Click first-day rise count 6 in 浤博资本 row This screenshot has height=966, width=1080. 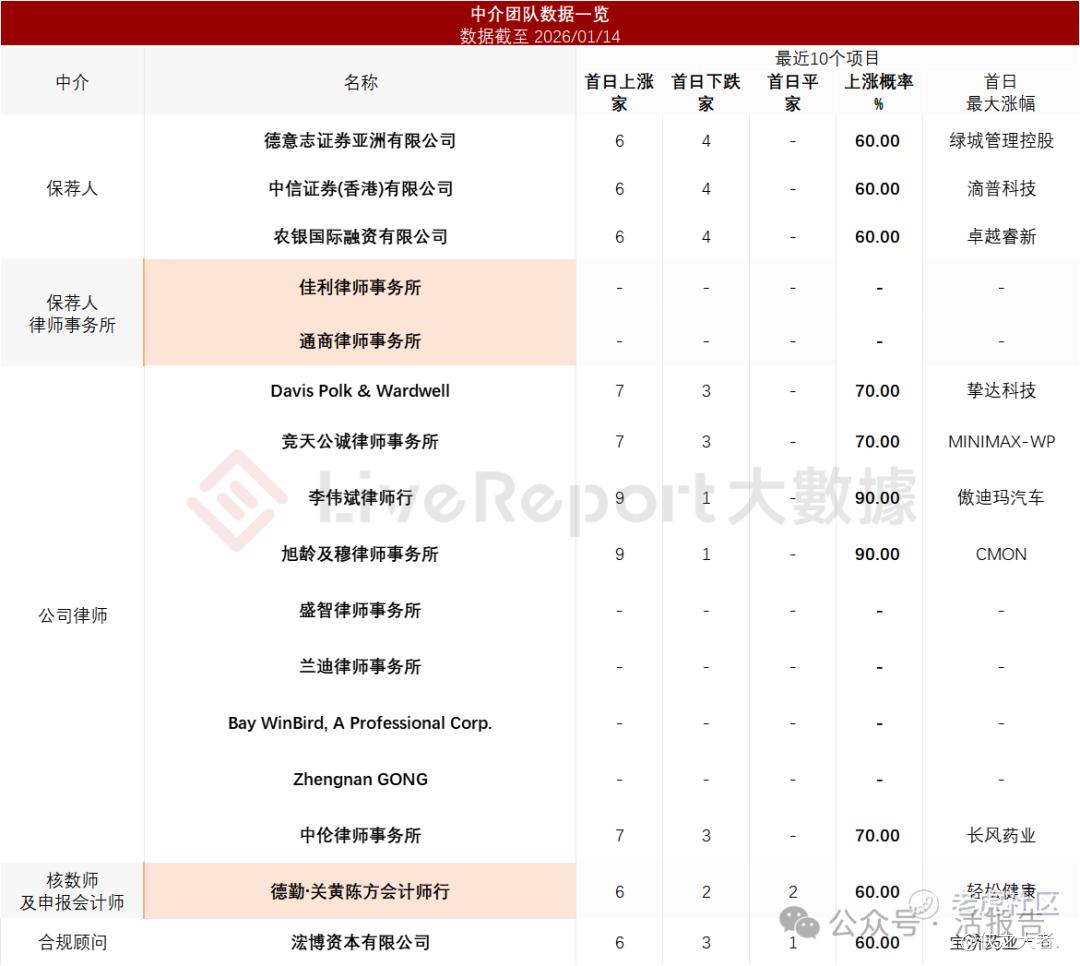[619, 942]
